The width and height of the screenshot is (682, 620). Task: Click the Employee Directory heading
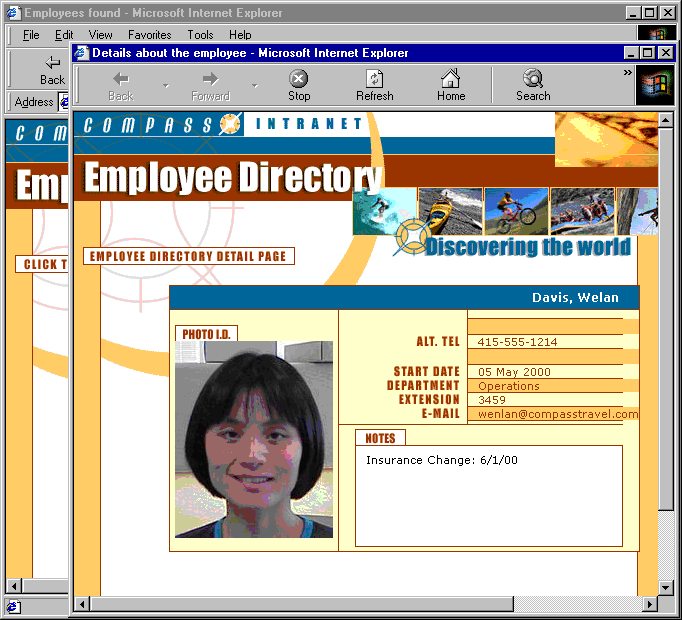tap(233, 177)
